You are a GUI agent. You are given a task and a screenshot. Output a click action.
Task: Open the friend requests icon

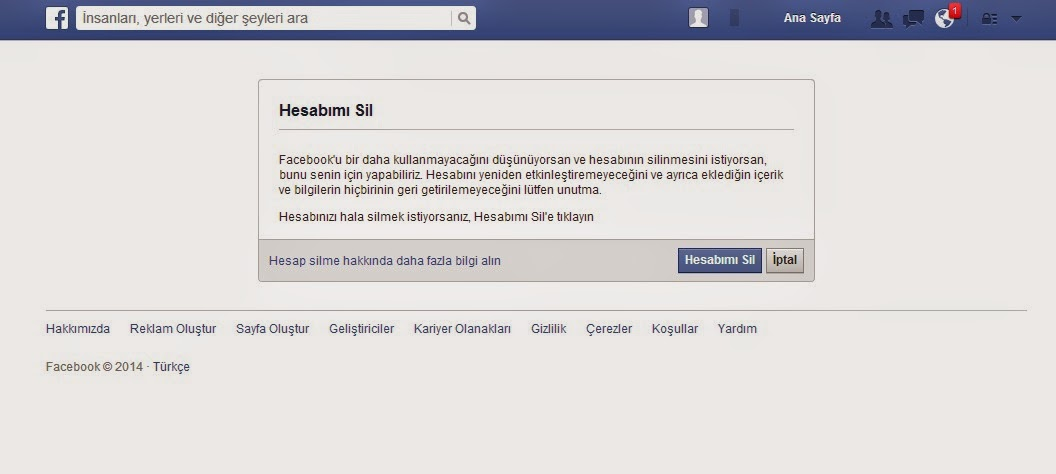coord(881,19)
